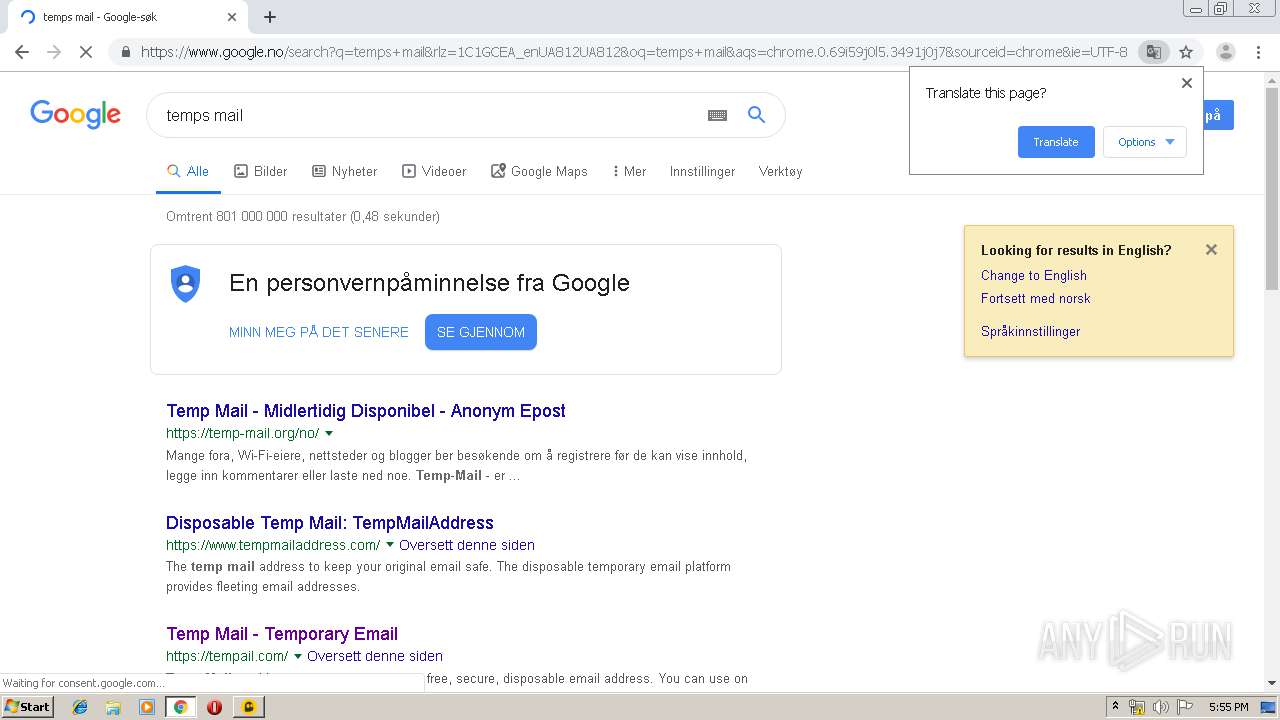Open Innstillinger search settings
Viewport: 1280px width, 720px height.
(x=702, y=171)
